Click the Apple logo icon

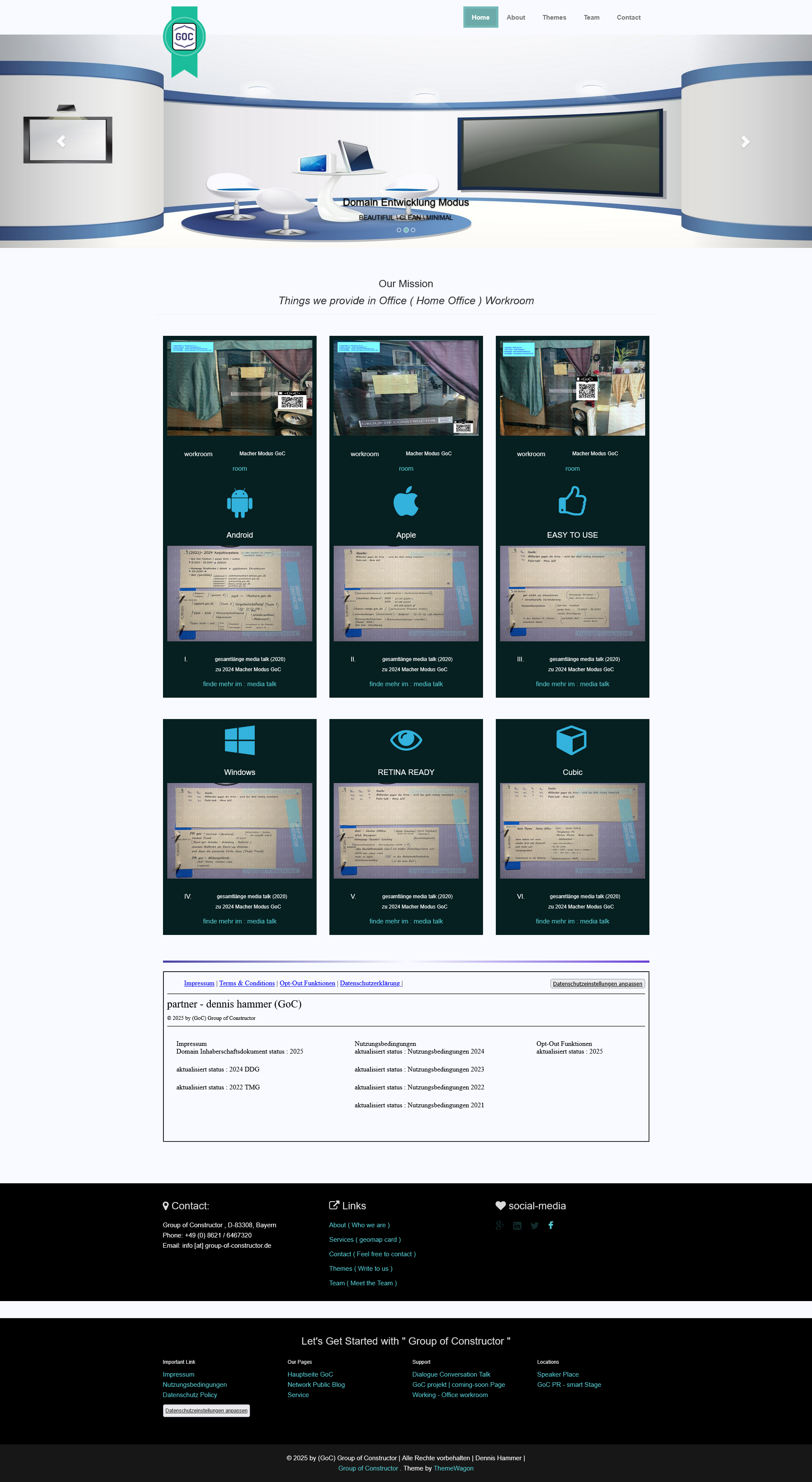tap(406, 501)
